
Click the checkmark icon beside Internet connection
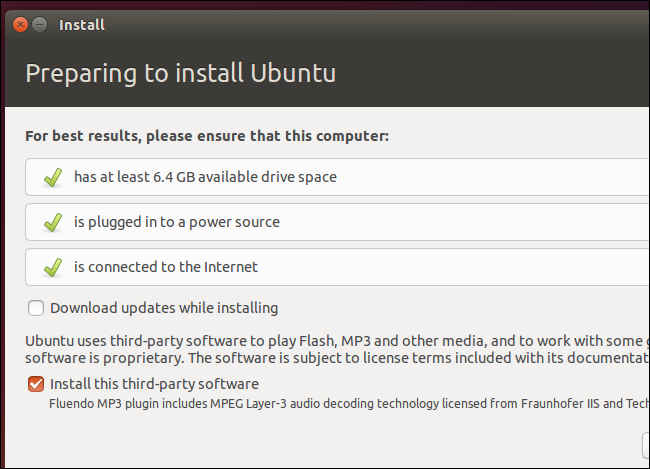(x=53, y=268)
